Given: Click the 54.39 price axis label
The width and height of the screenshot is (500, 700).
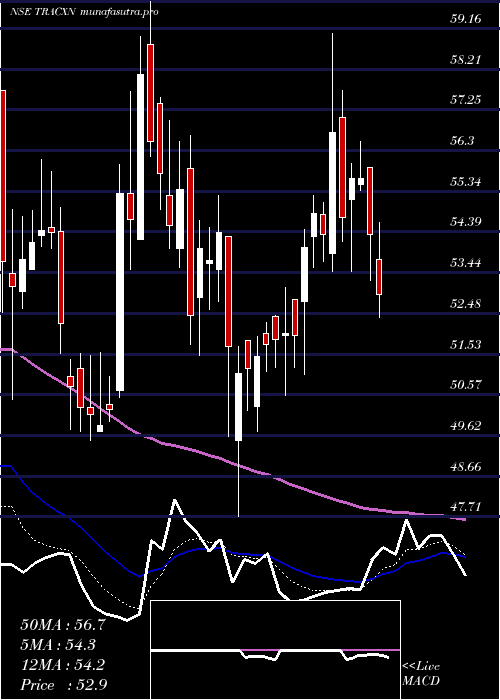Looking at the screenshot, I should click(x=465, y=222).
